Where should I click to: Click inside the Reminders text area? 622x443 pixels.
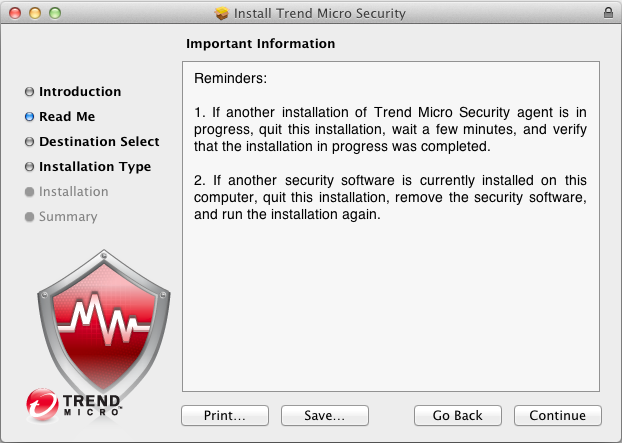click(390, 300)
